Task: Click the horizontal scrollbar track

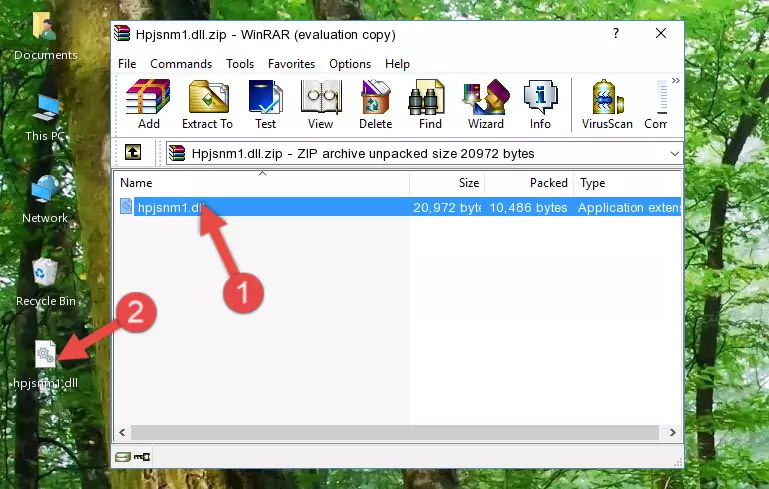Action: coord(394,433)
